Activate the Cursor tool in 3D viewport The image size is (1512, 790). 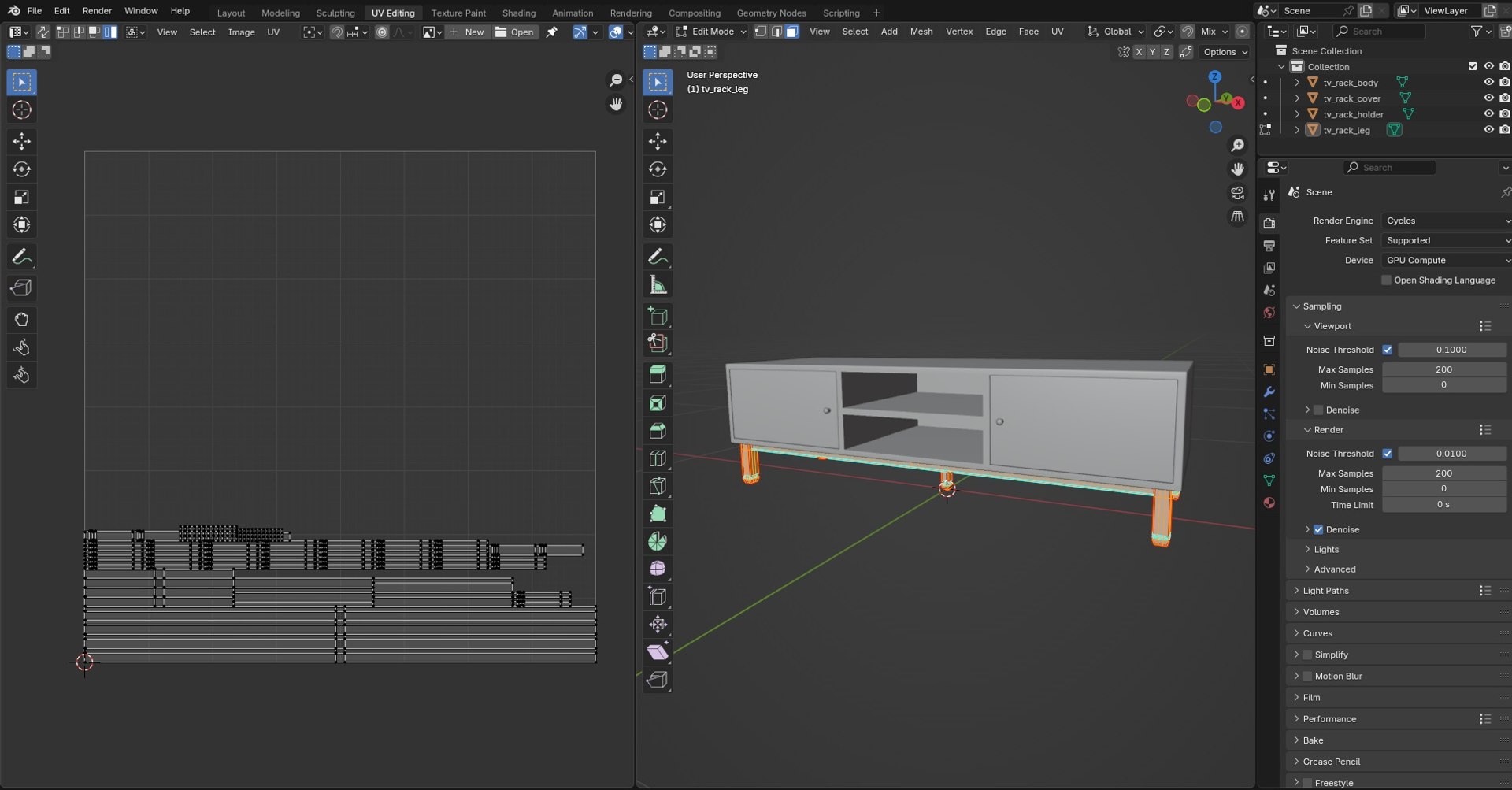tap(658, 110)
